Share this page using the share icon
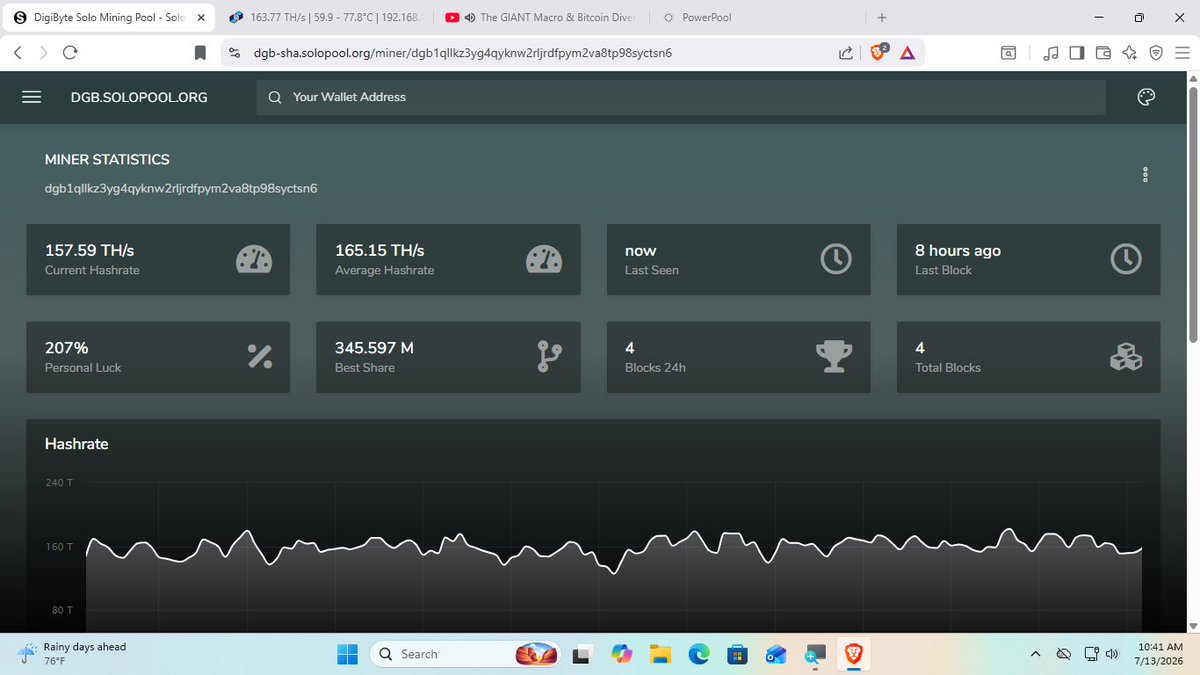The image size is (1200, 675). pos(845,53)
